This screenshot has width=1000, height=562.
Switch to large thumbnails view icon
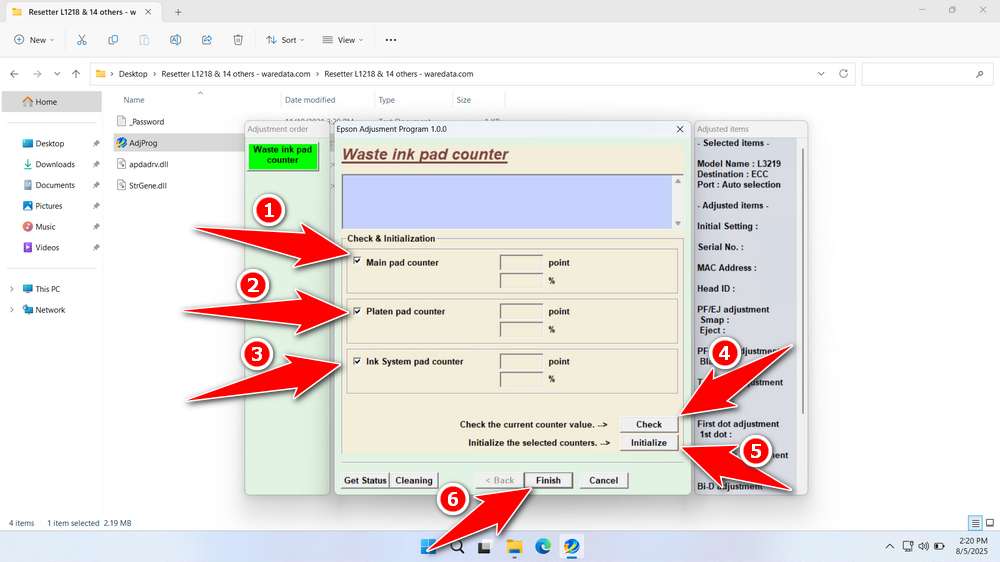(990, 523)
